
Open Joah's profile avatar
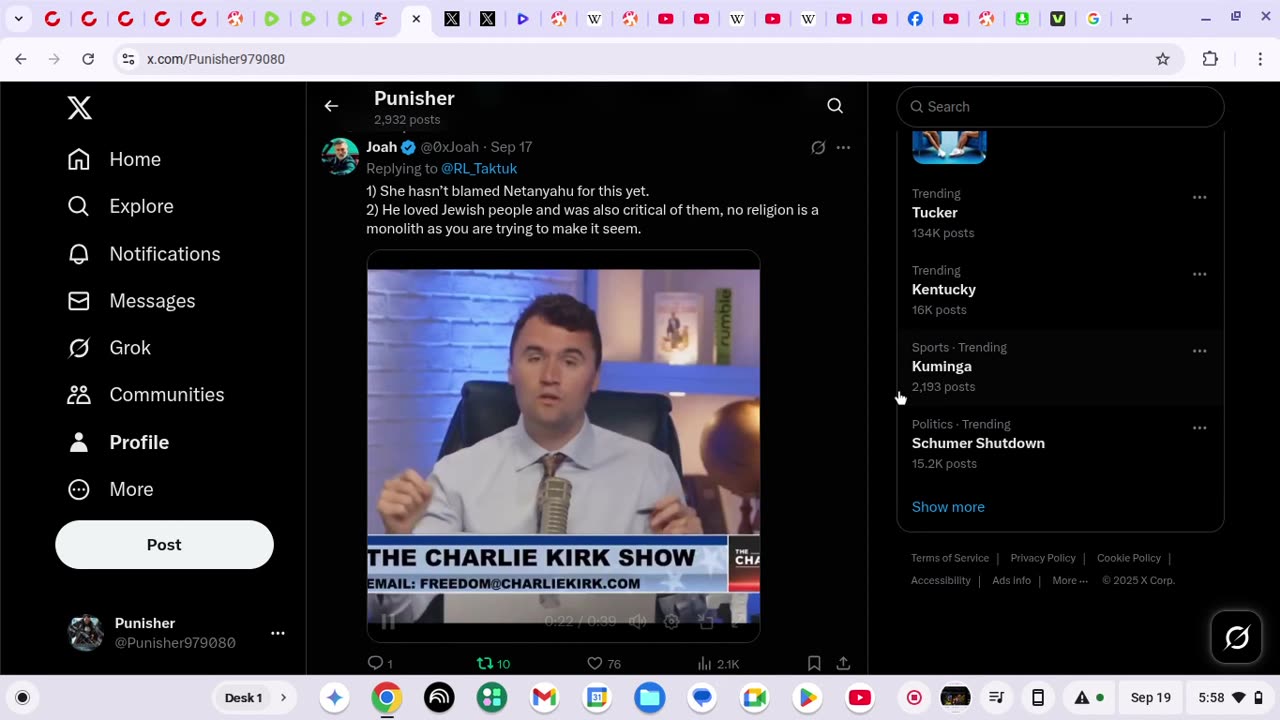pyautogui.click(x=340, y=157)
